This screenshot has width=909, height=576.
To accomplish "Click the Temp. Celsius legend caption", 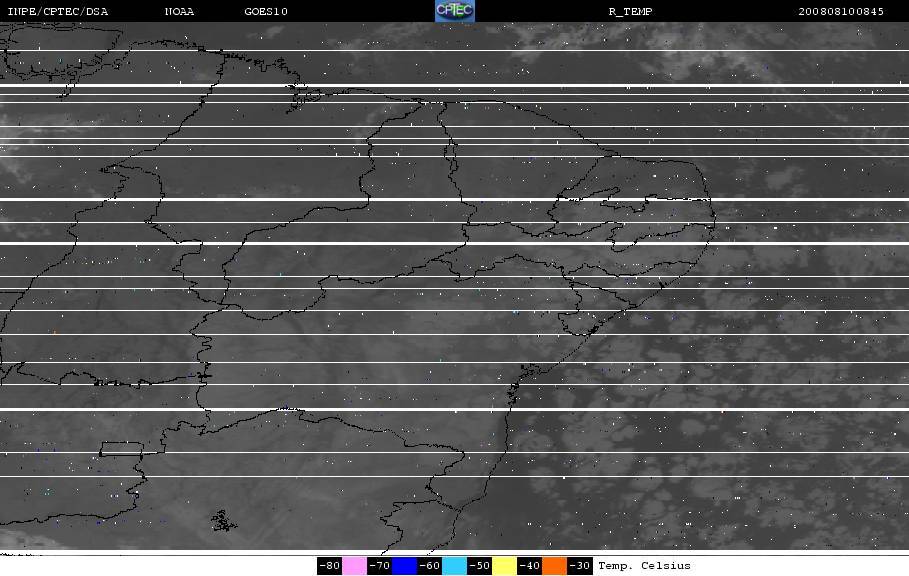I will pos(645,566).
